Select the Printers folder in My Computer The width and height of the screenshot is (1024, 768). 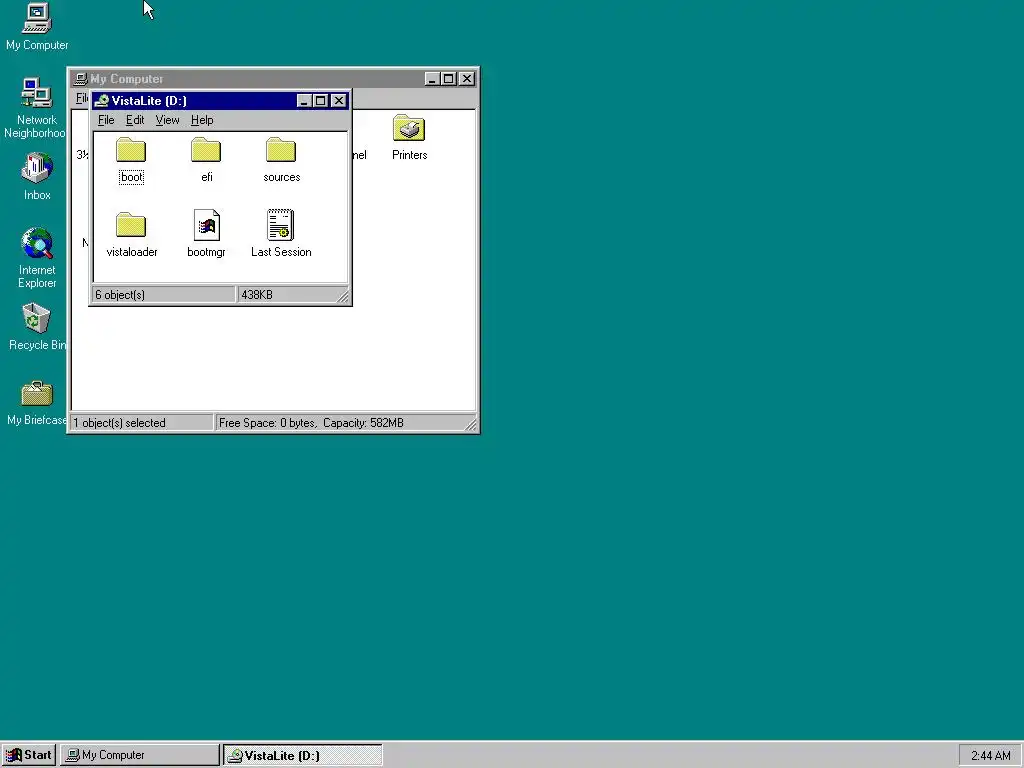[409, 129]
